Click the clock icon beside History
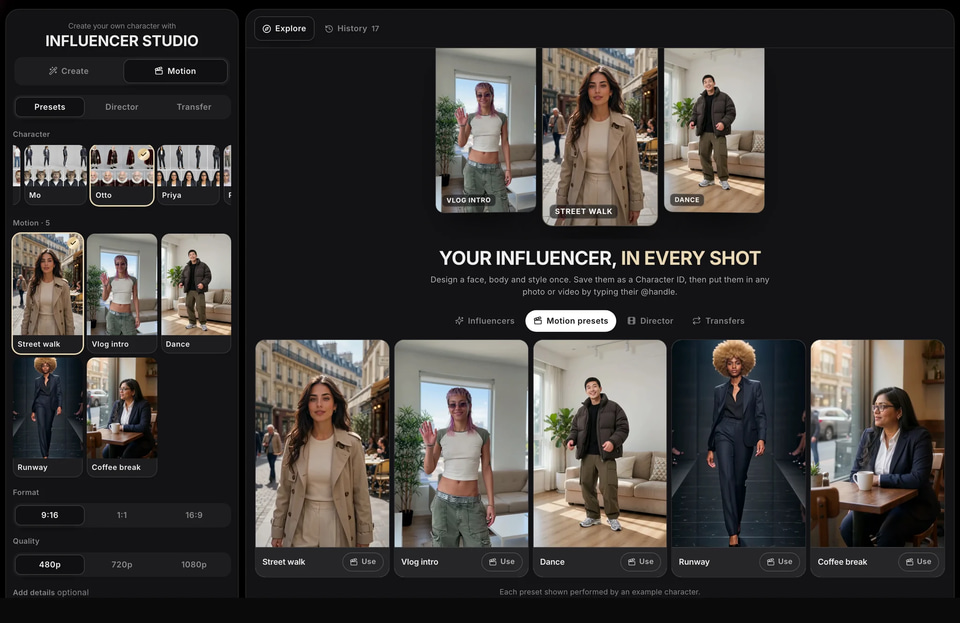The height and width of the screenshot is (623, 960). [x=329, y=29]
